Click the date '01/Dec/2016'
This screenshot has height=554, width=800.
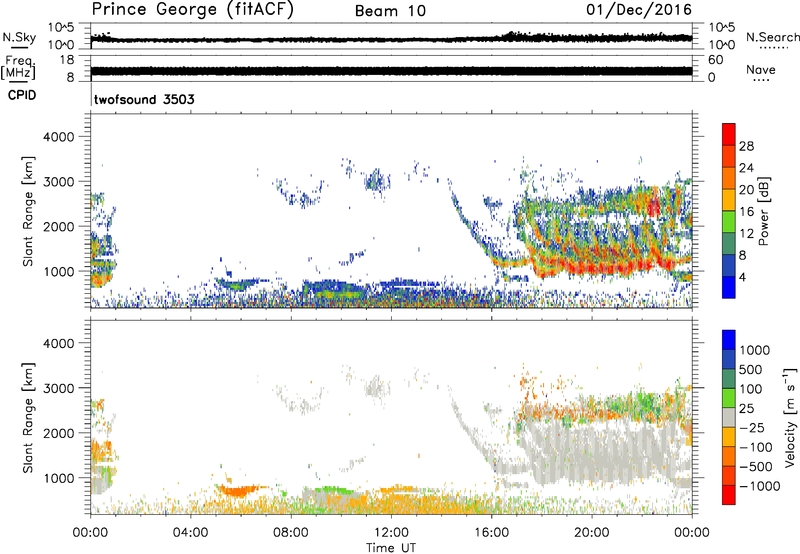click(x=639, y=9)
